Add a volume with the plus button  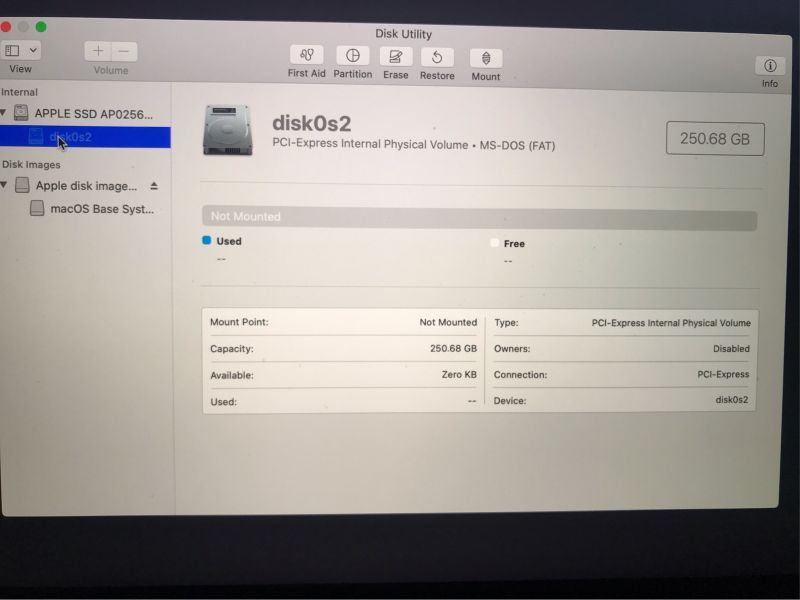tap(97, 50)
